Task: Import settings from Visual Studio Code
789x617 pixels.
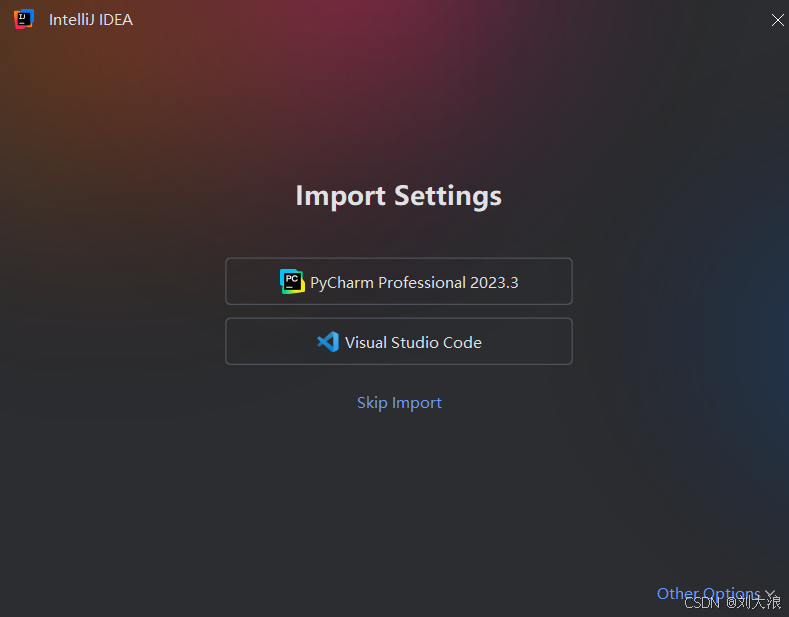Action: (x=399, y=341)
